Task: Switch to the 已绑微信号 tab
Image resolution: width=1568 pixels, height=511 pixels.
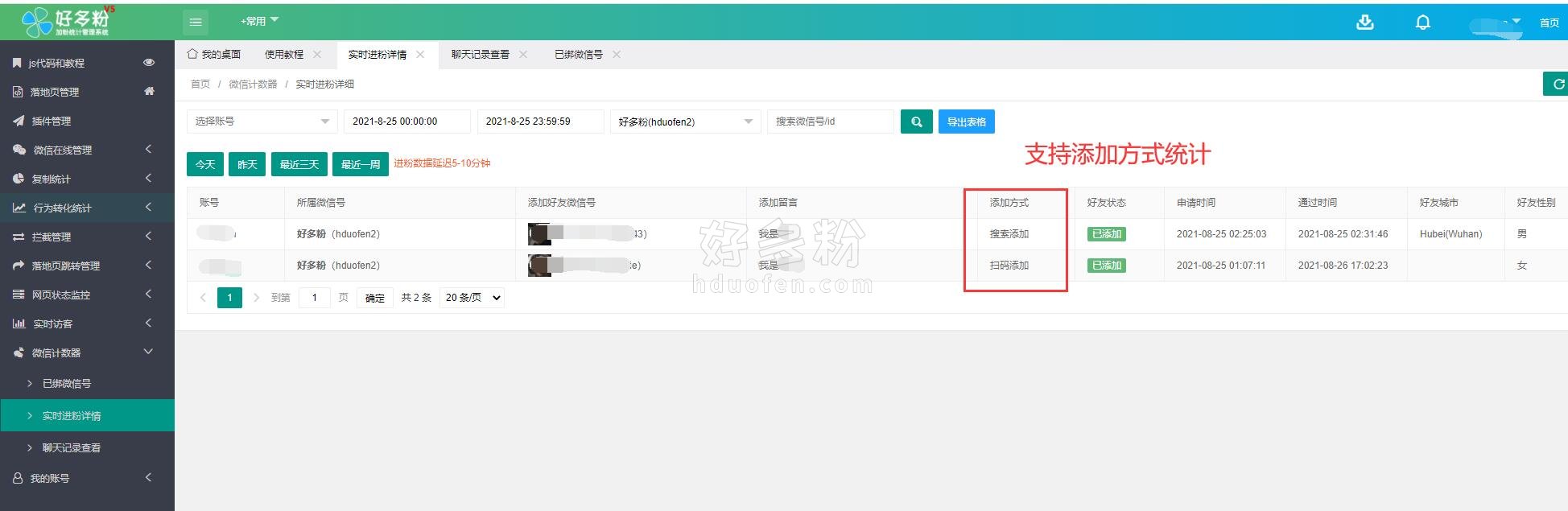Action: point(578,55)
